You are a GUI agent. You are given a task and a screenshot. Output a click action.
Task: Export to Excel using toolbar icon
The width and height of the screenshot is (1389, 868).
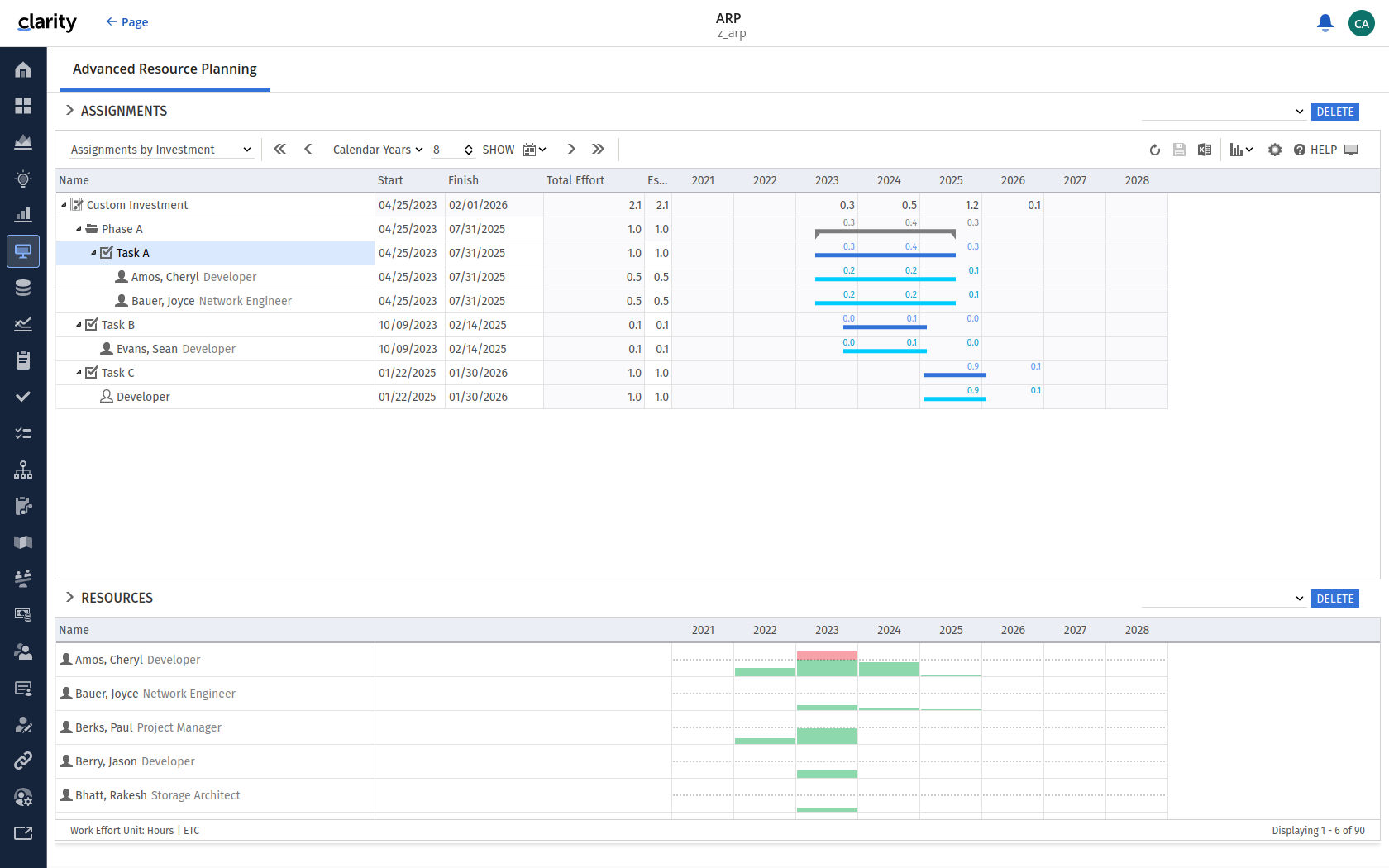point(1205,150)
